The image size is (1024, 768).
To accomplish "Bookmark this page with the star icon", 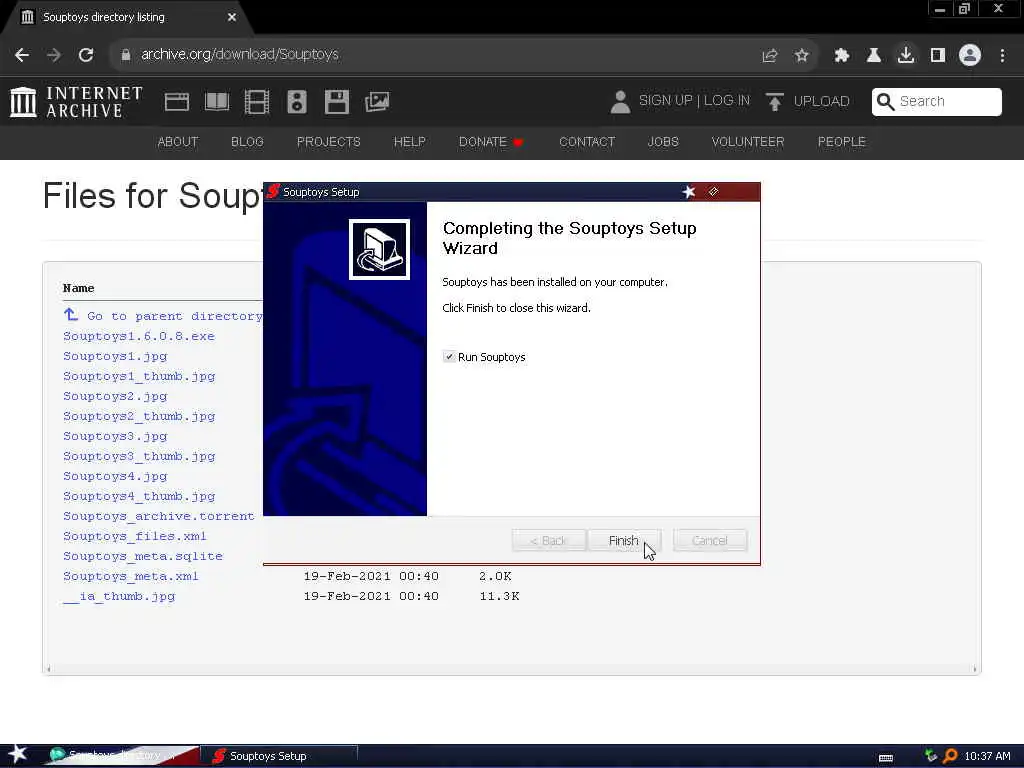I will coord(802,56).
